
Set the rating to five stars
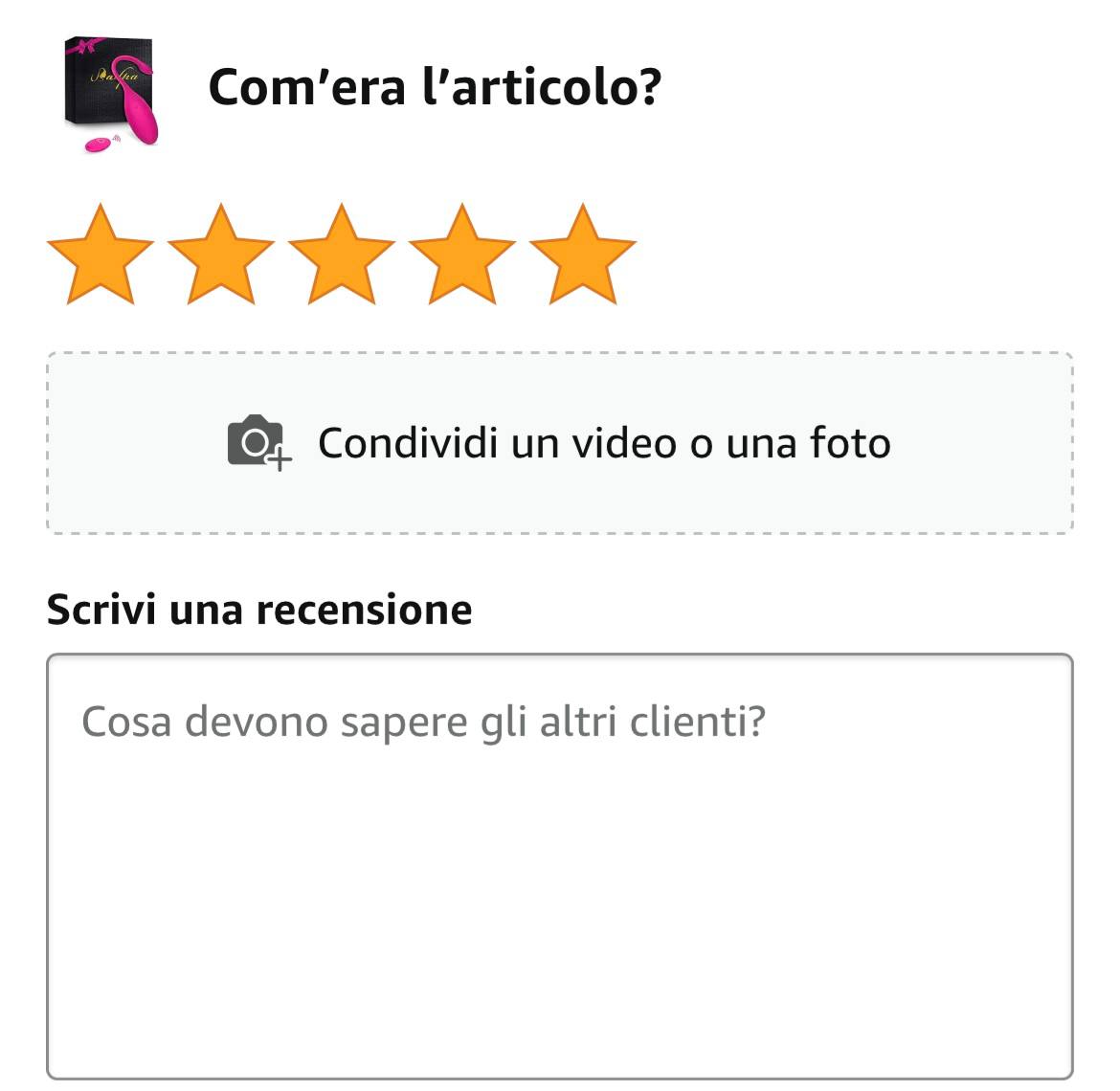583,255
